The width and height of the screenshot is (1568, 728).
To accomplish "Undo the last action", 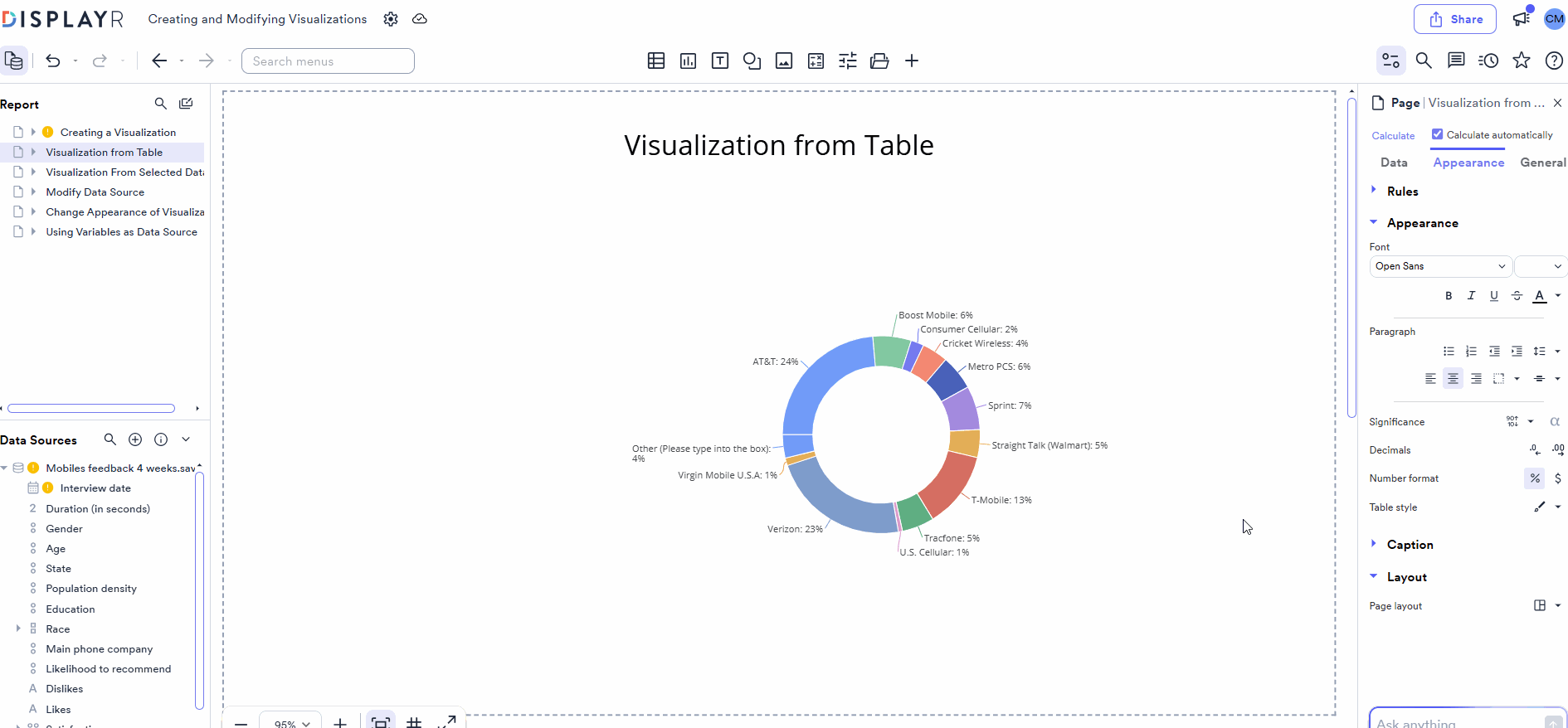I will coord(53,61).
